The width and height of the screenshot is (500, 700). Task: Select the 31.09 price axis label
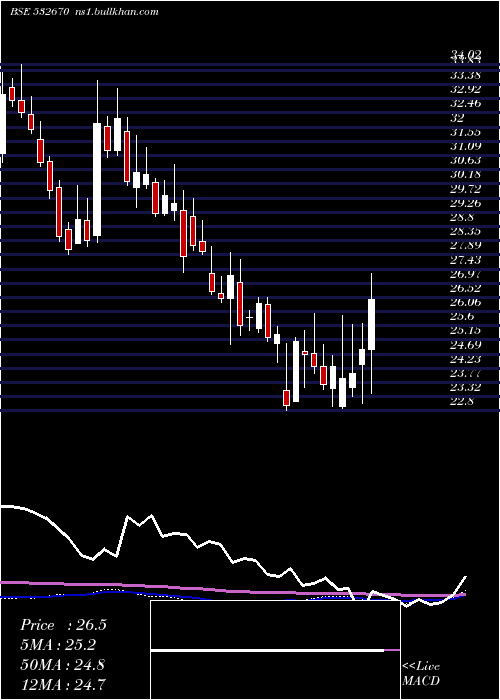click(x=466, y=146)
